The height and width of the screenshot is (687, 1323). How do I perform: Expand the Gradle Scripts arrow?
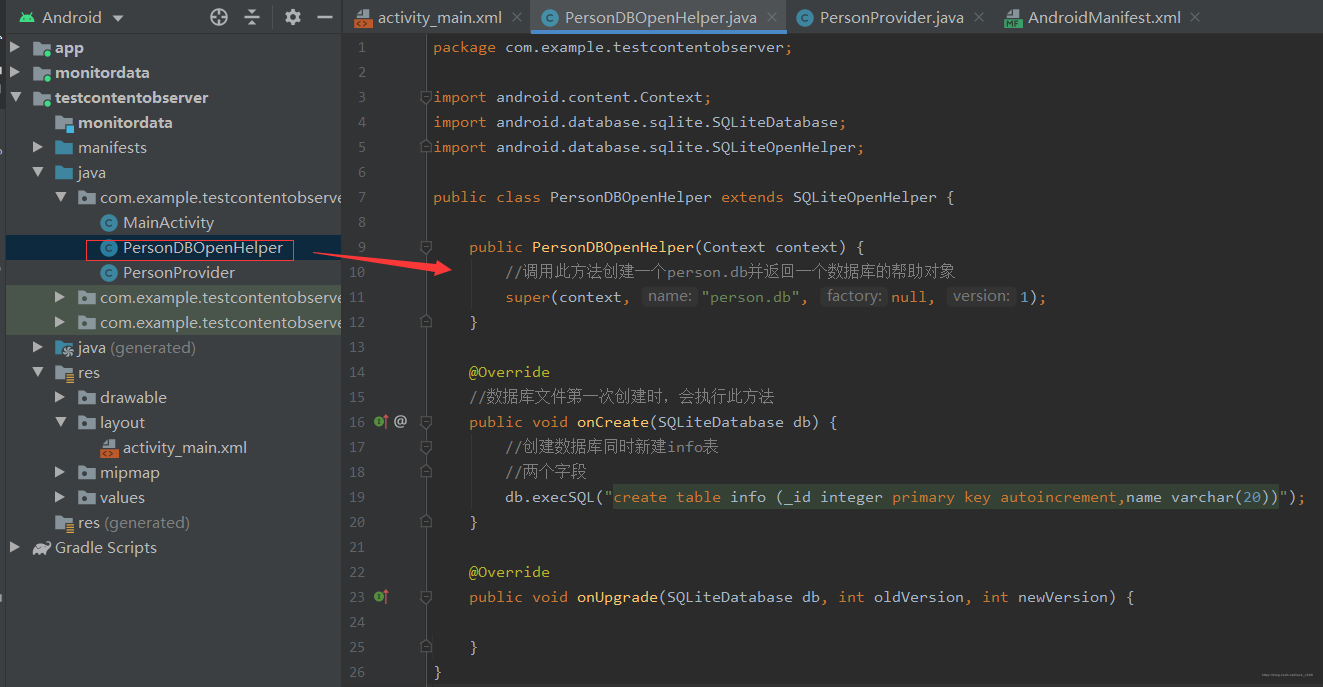15,548
